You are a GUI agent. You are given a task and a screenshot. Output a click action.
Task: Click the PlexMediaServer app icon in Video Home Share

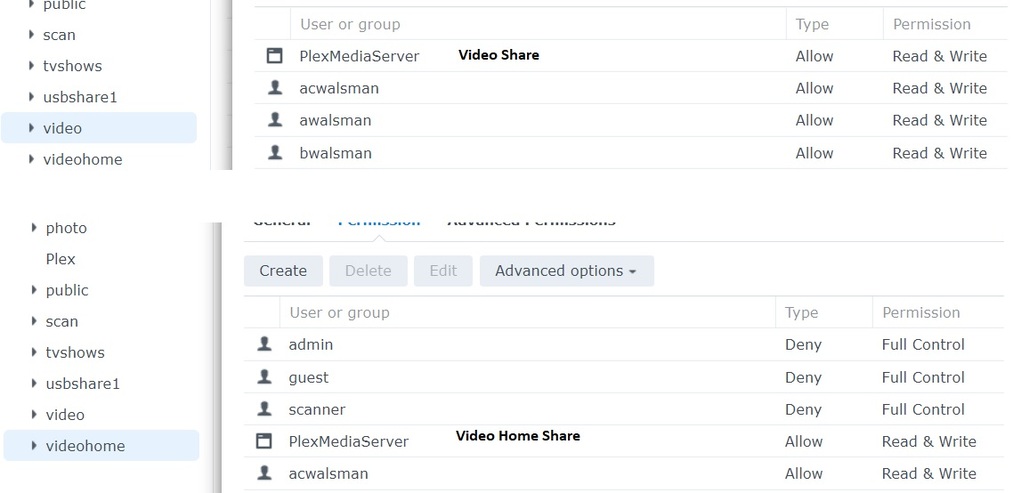[264, 441]
